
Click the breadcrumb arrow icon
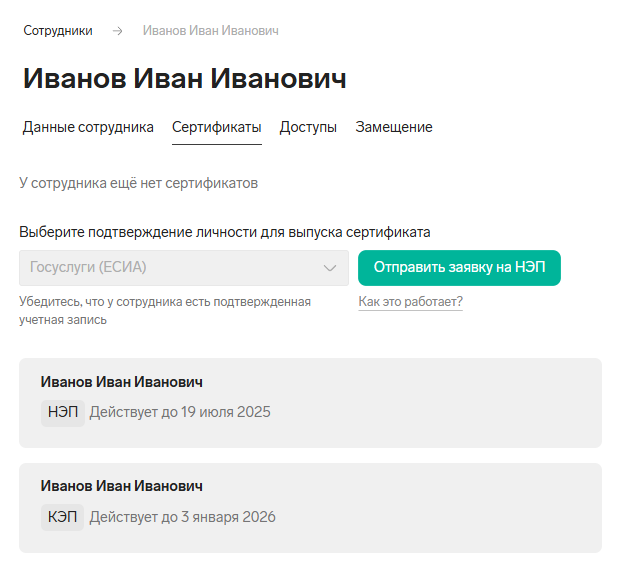117,31
